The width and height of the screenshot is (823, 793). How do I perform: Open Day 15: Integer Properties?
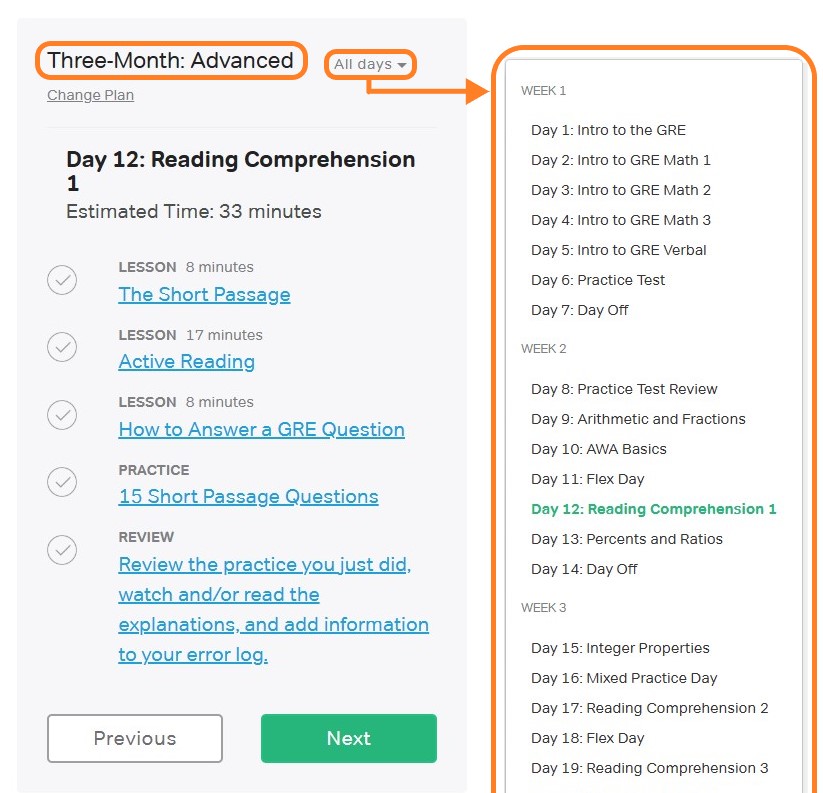point(620,648)
